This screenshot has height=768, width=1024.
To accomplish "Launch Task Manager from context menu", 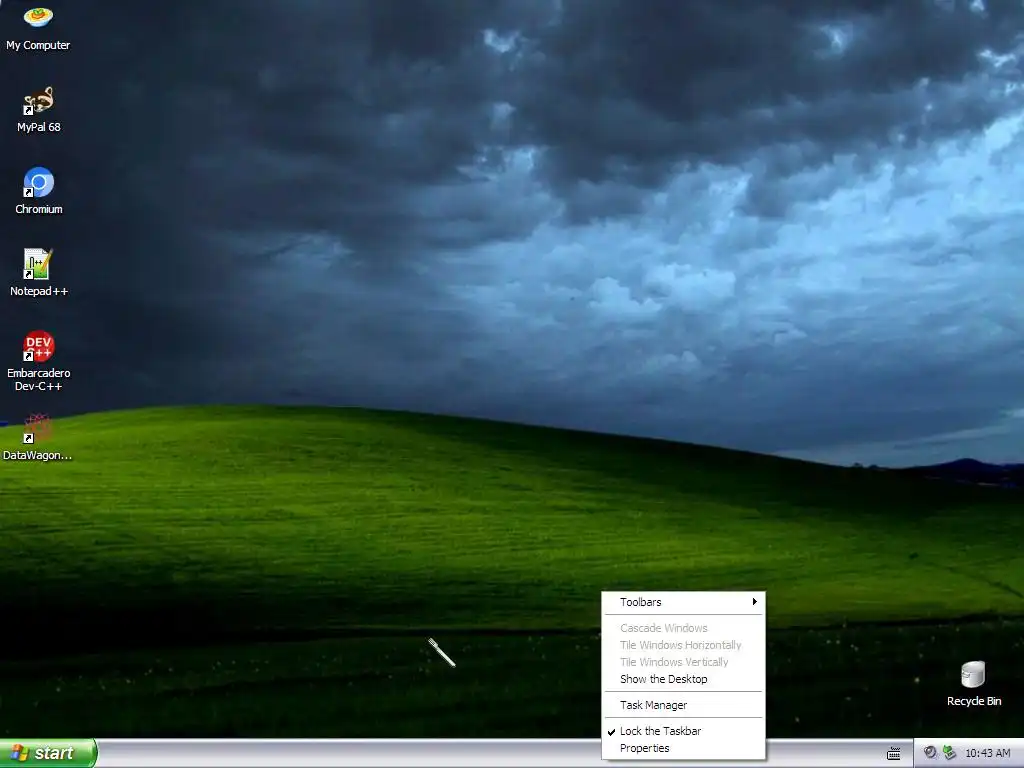I will [x=683, y=705].
